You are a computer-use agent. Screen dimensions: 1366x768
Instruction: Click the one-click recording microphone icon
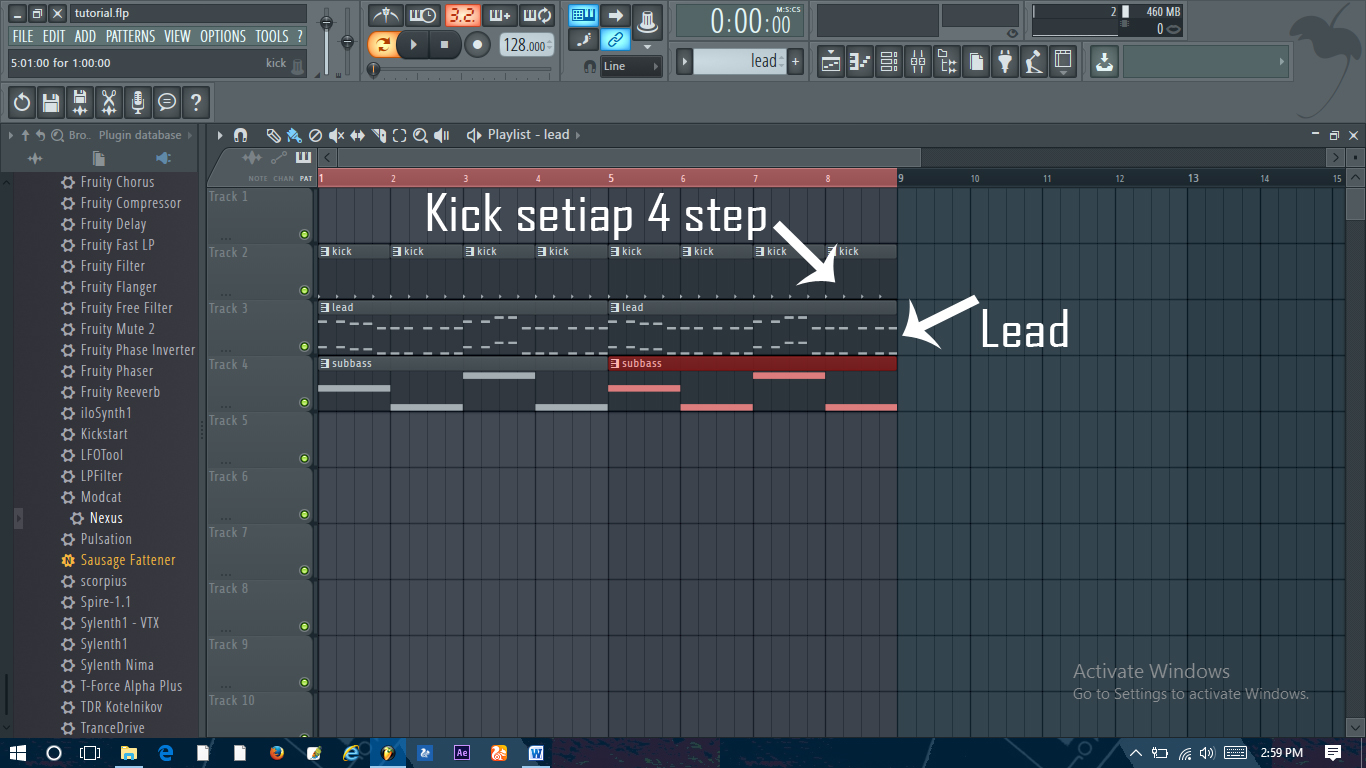click(x=138, y=102)
